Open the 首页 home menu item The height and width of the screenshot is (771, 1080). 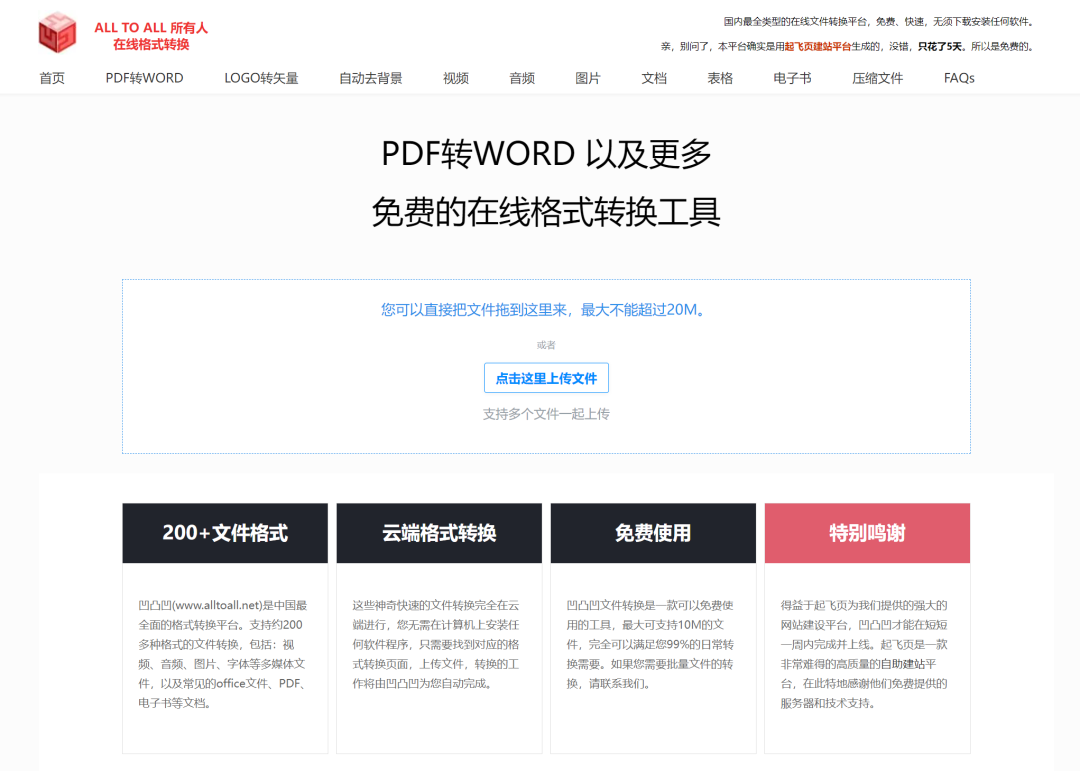[52, 78]
